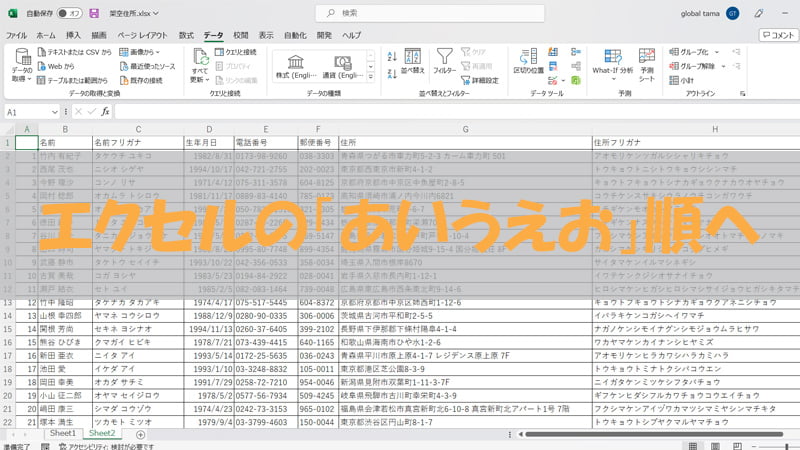The height and width of the screenshot is (450, 800).
Task: Select the 株式 stocks data type
Action: (296, 66)
